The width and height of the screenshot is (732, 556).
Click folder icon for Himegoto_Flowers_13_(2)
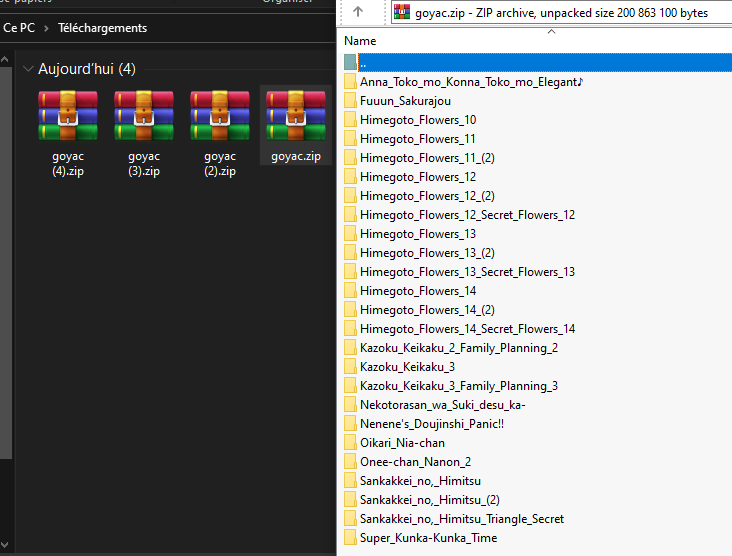[350, 252]
